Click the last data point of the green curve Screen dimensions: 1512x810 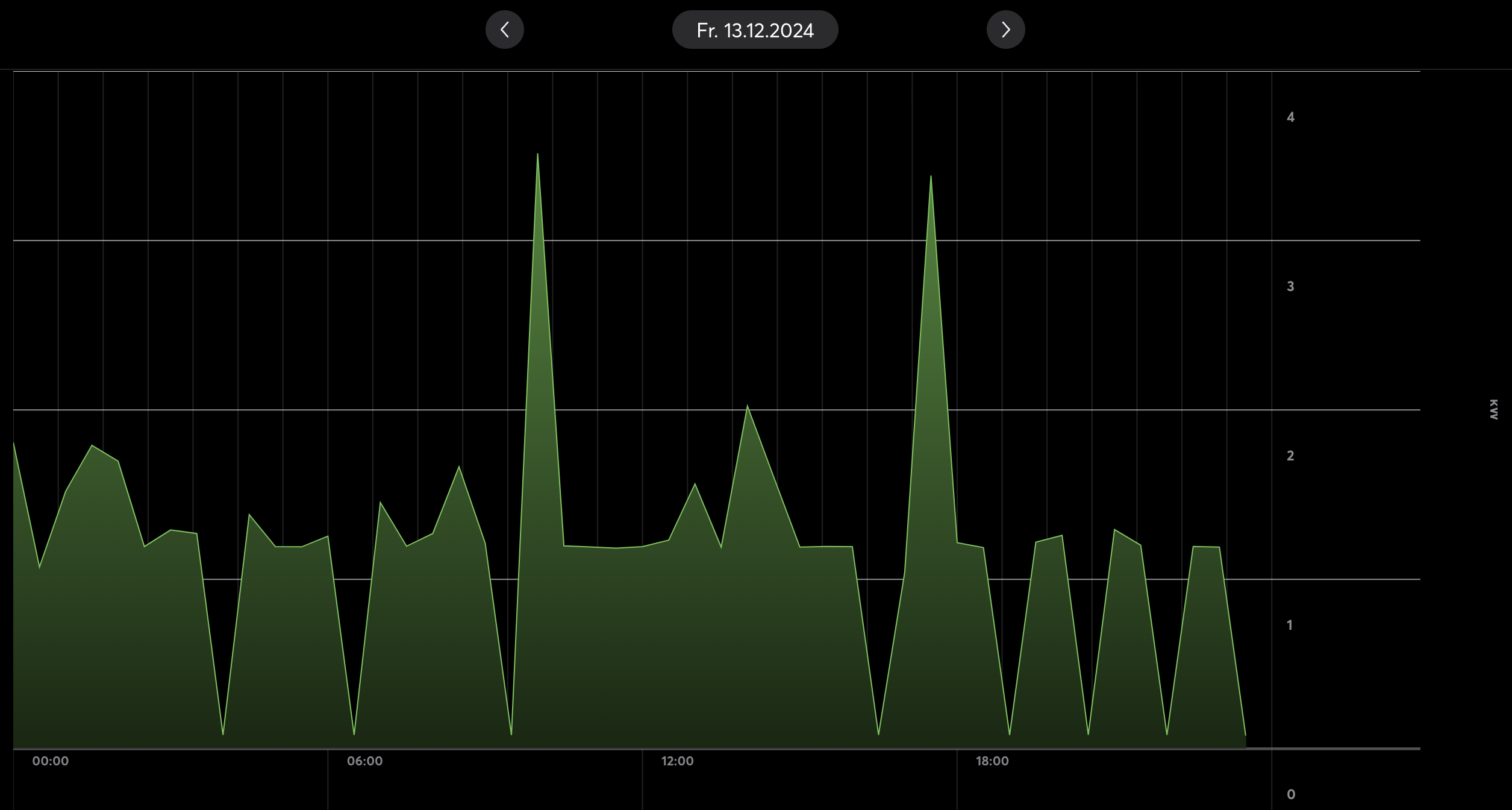point(1245,735)
